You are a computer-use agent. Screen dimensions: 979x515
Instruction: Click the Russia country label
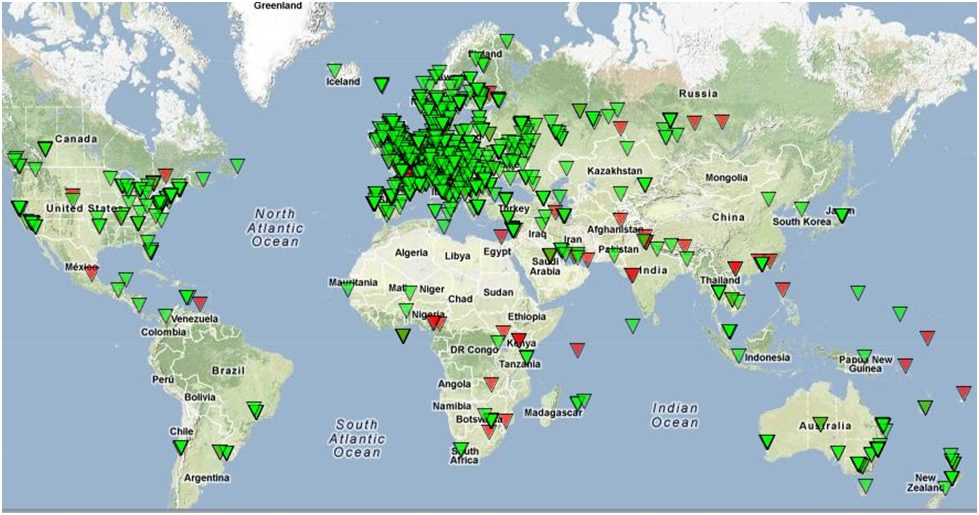pyautogui.click(x=697, y=94)
